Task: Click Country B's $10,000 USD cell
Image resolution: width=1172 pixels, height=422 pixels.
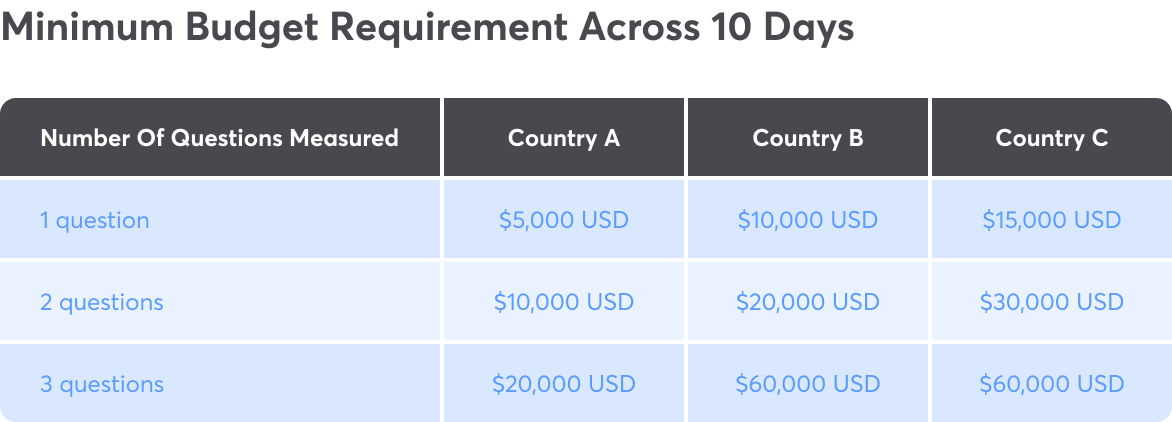Action: pyautogui.click(x=807, y=220)
